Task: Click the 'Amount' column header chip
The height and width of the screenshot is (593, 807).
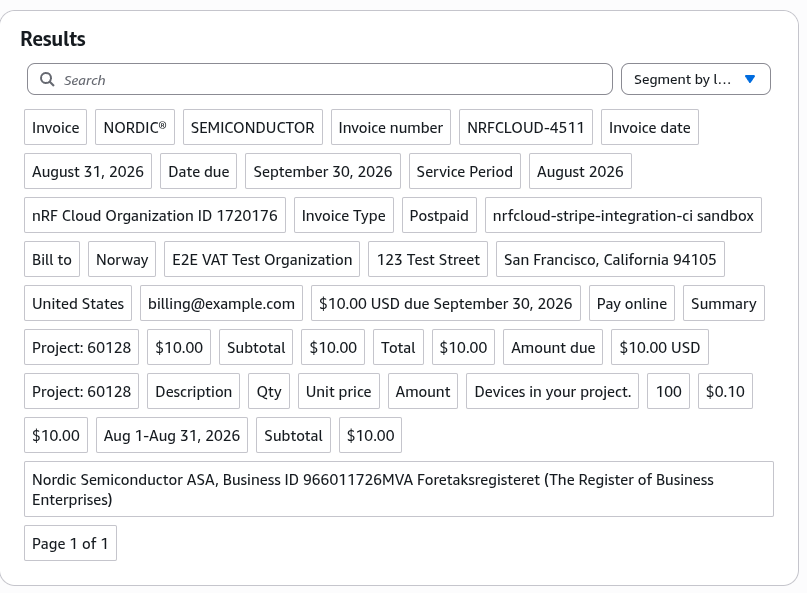Action: 423,391
